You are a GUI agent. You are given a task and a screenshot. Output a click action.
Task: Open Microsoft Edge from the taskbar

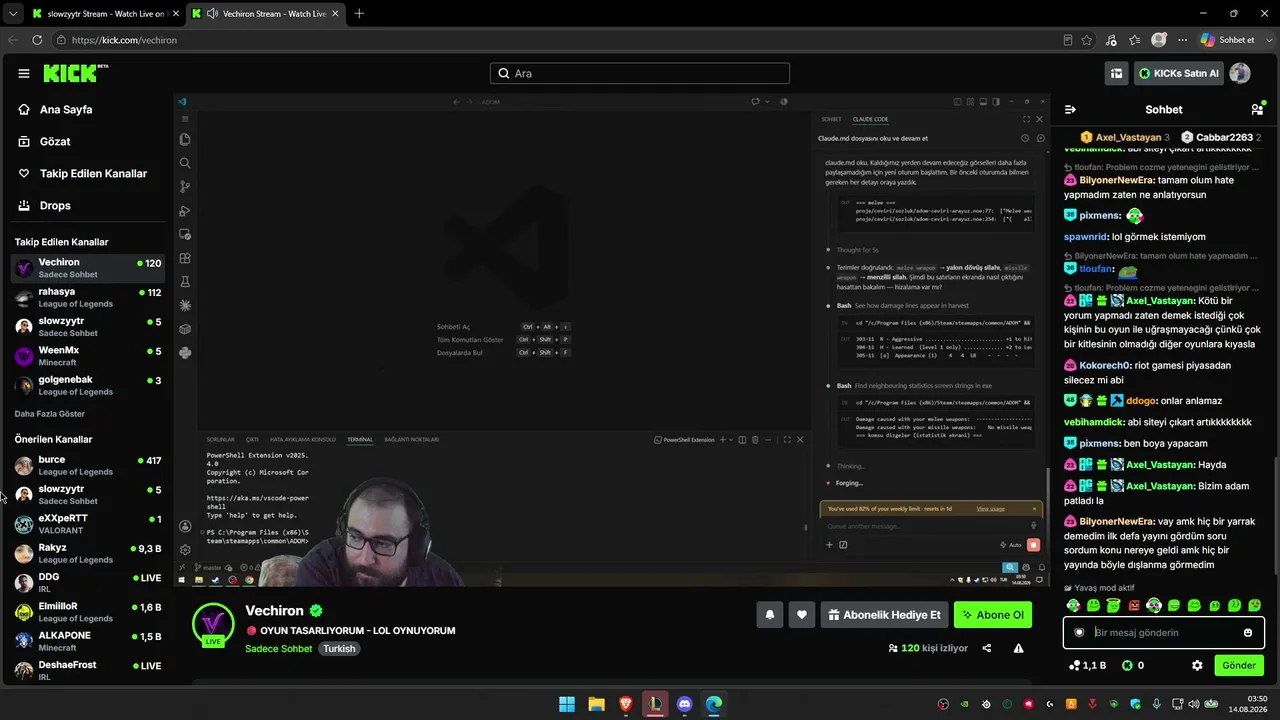coord(714,704)
